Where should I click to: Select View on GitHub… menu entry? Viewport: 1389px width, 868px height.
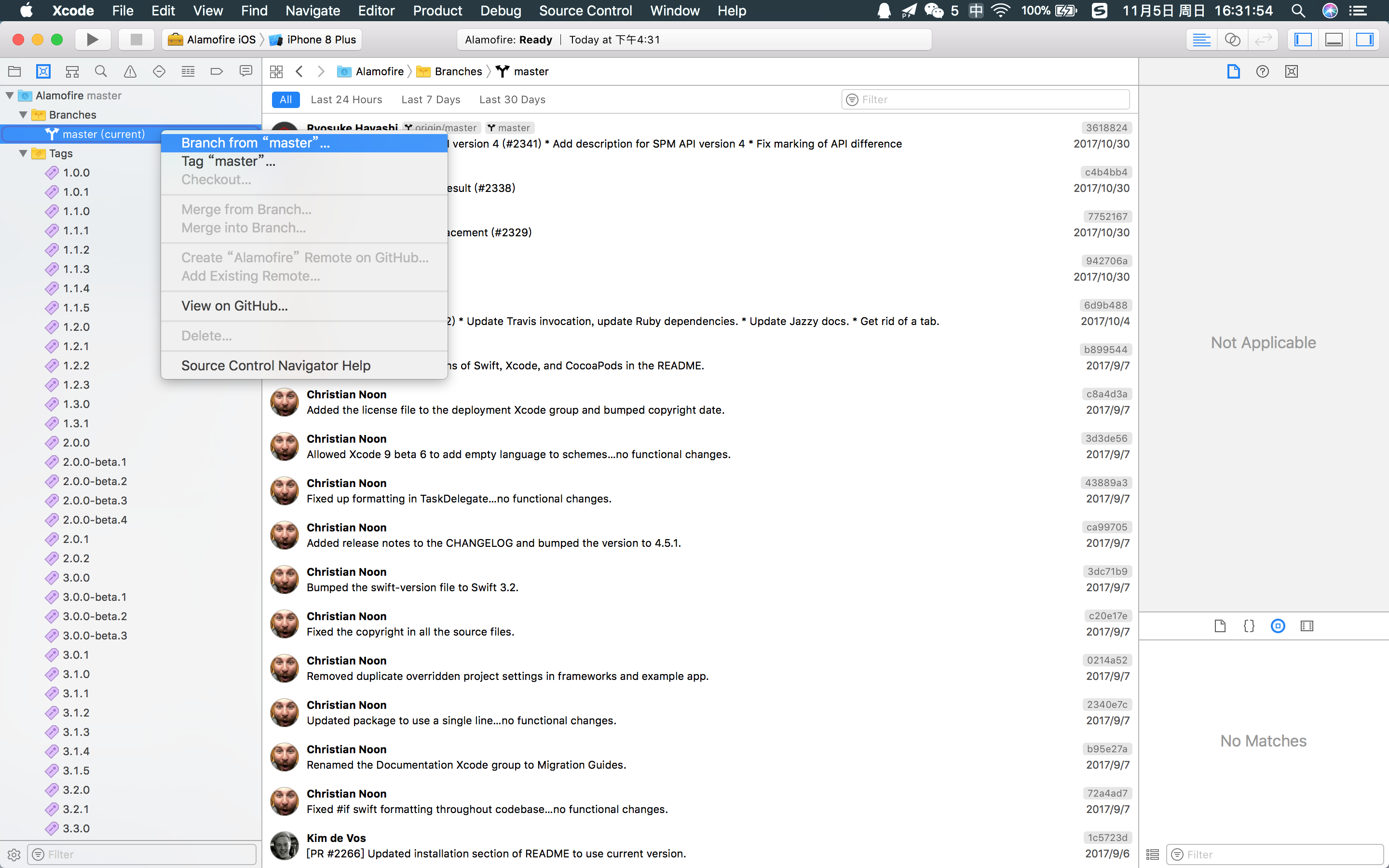coord(234,306)
